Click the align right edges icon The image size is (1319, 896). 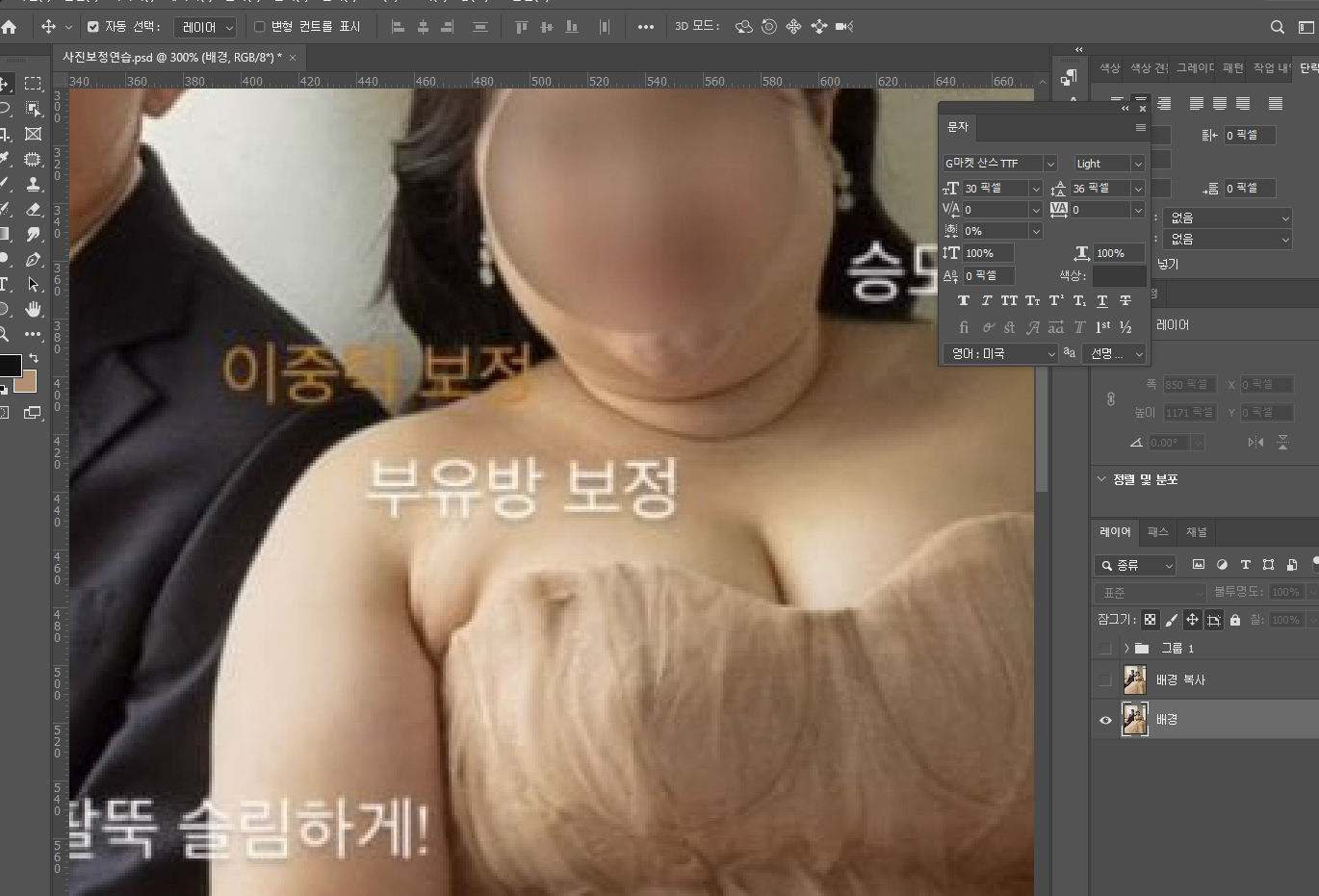(x=447, y=27)
